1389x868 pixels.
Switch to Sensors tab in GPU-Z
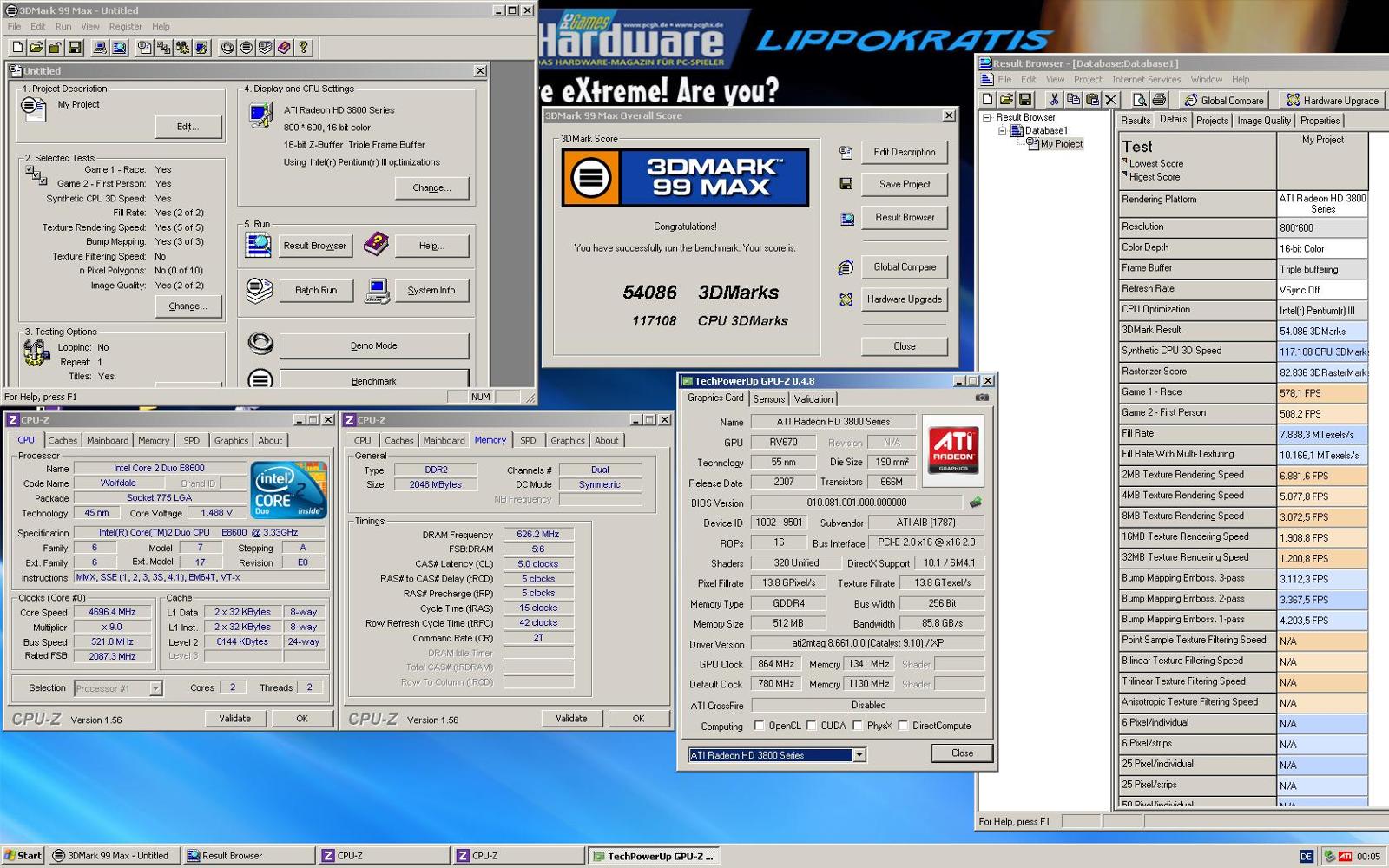769,399
